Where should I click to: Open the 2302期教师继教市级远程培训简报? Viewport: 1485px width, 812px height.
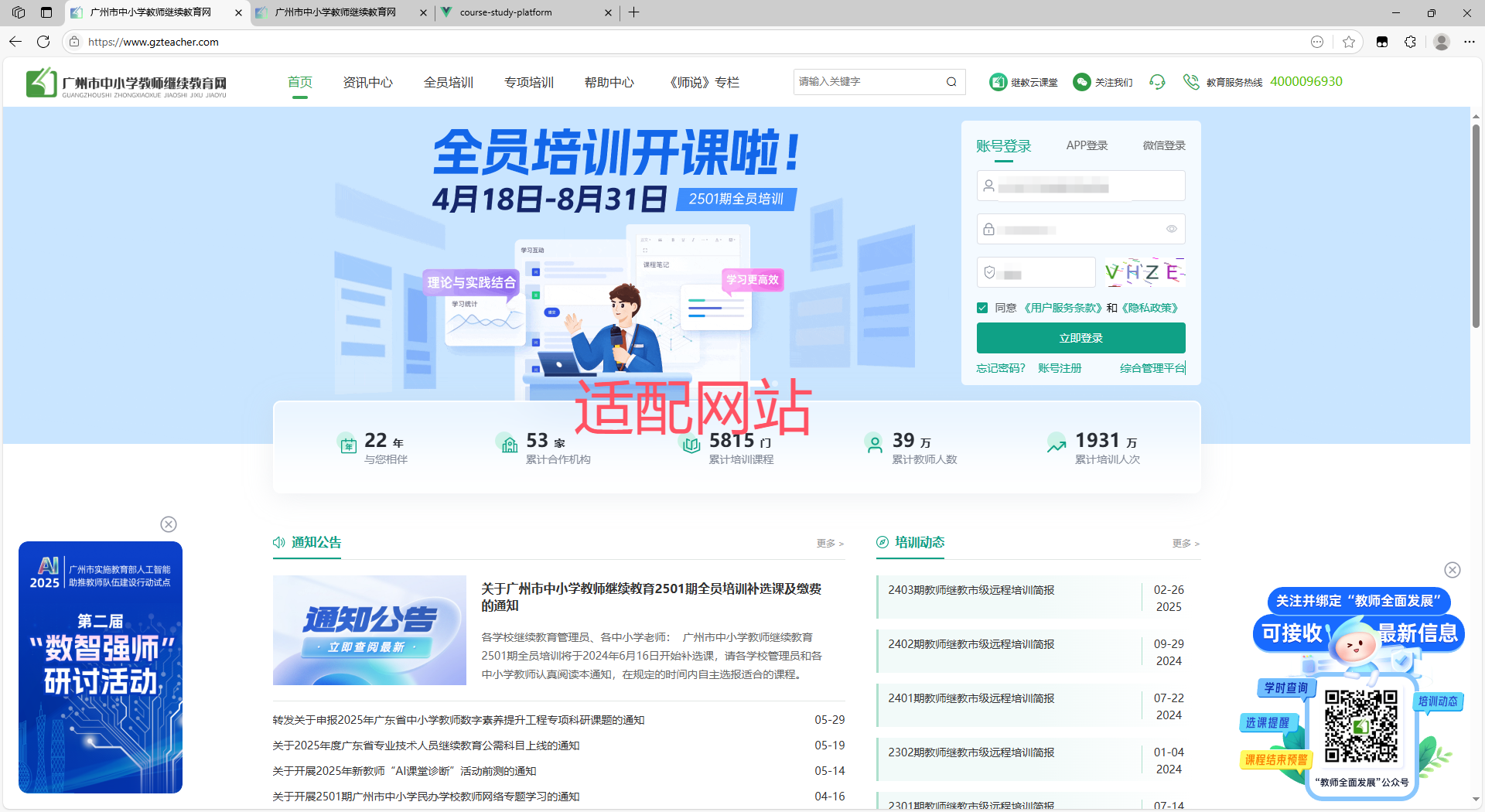pyautogui.click(x=971, y=752)
